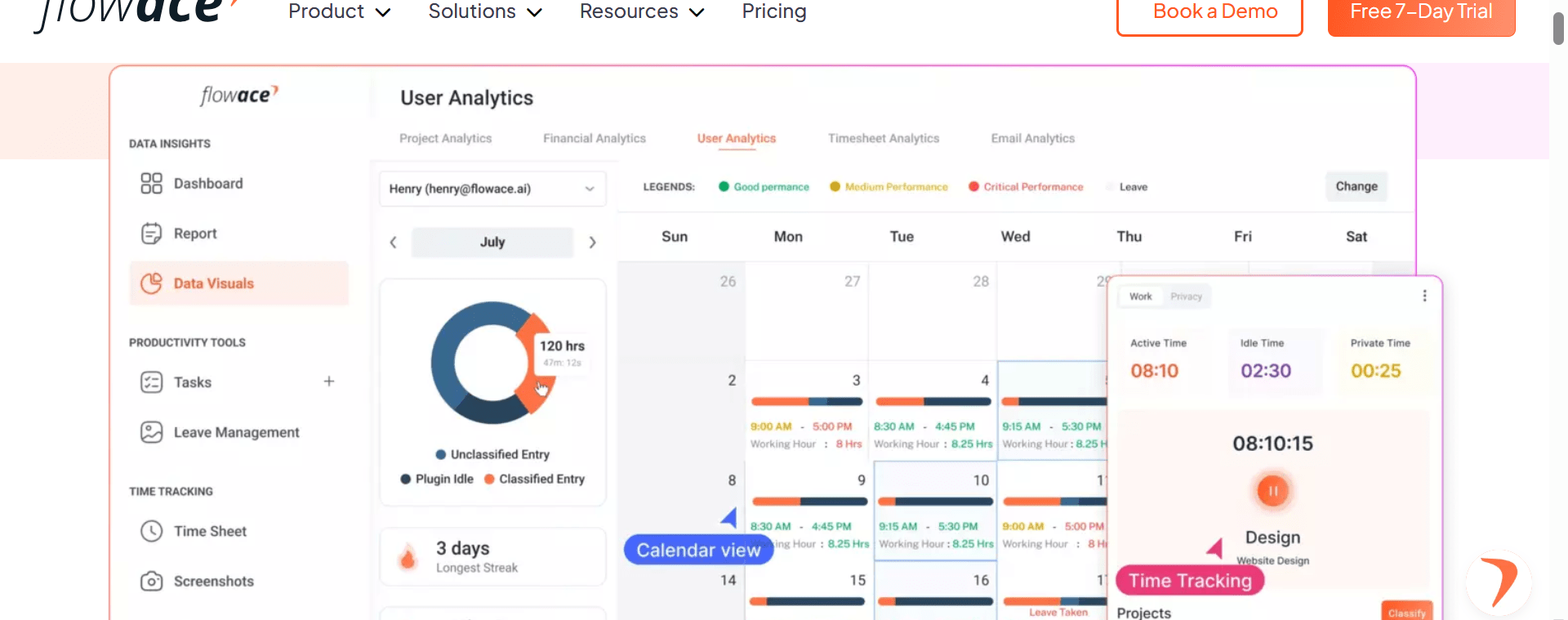Click Book a Demo button
This screenshot has height=620, width=1568.
click(x=1209, y=14)
